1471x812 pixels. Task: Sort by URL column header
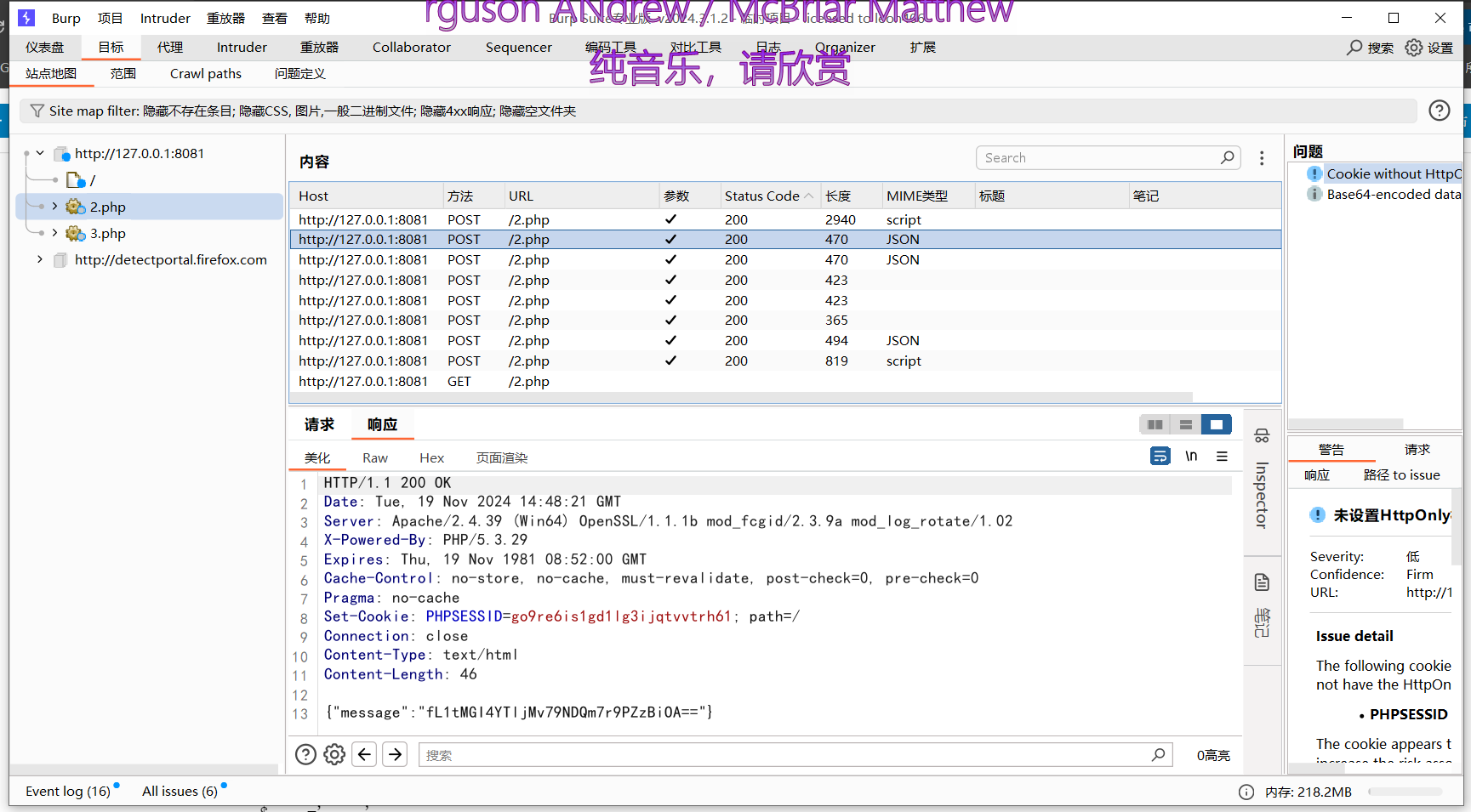(581, 196)
